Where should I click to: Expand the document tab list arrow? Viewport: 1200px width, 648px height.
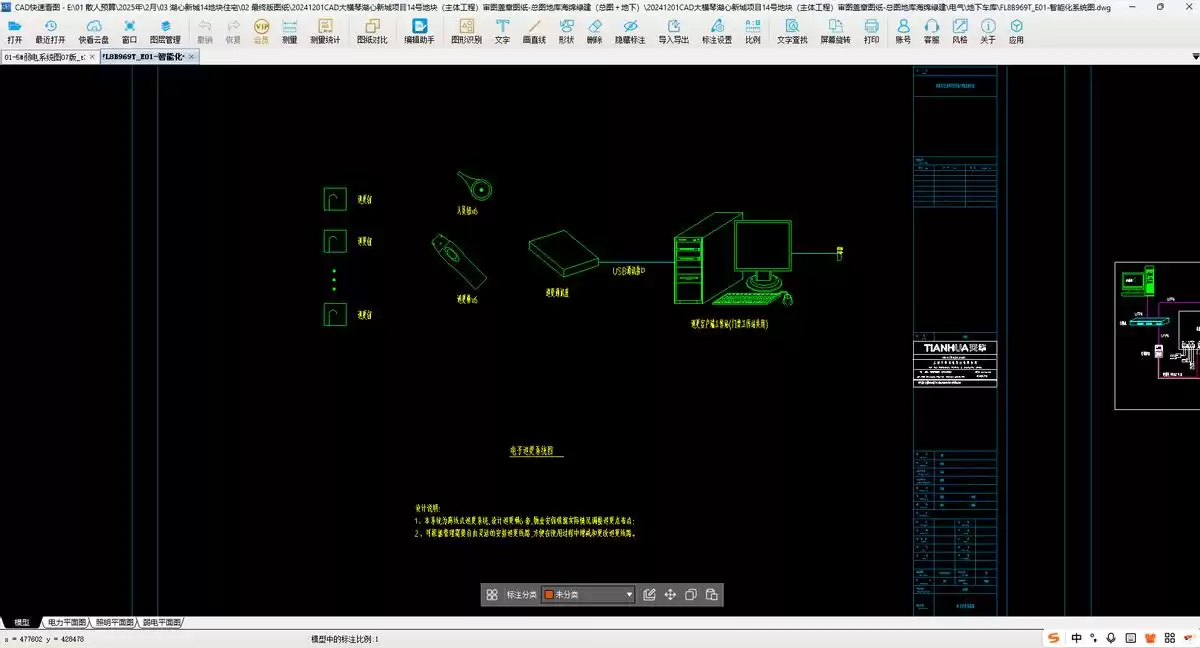pyautogui.click(x=1194, y=57)
